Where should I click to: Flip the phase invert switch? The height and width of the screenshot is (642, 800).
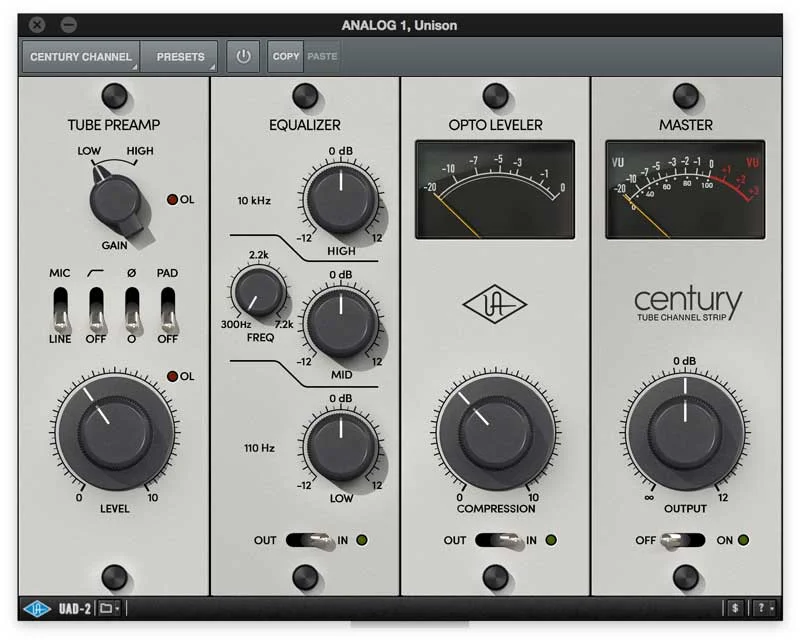132,309
